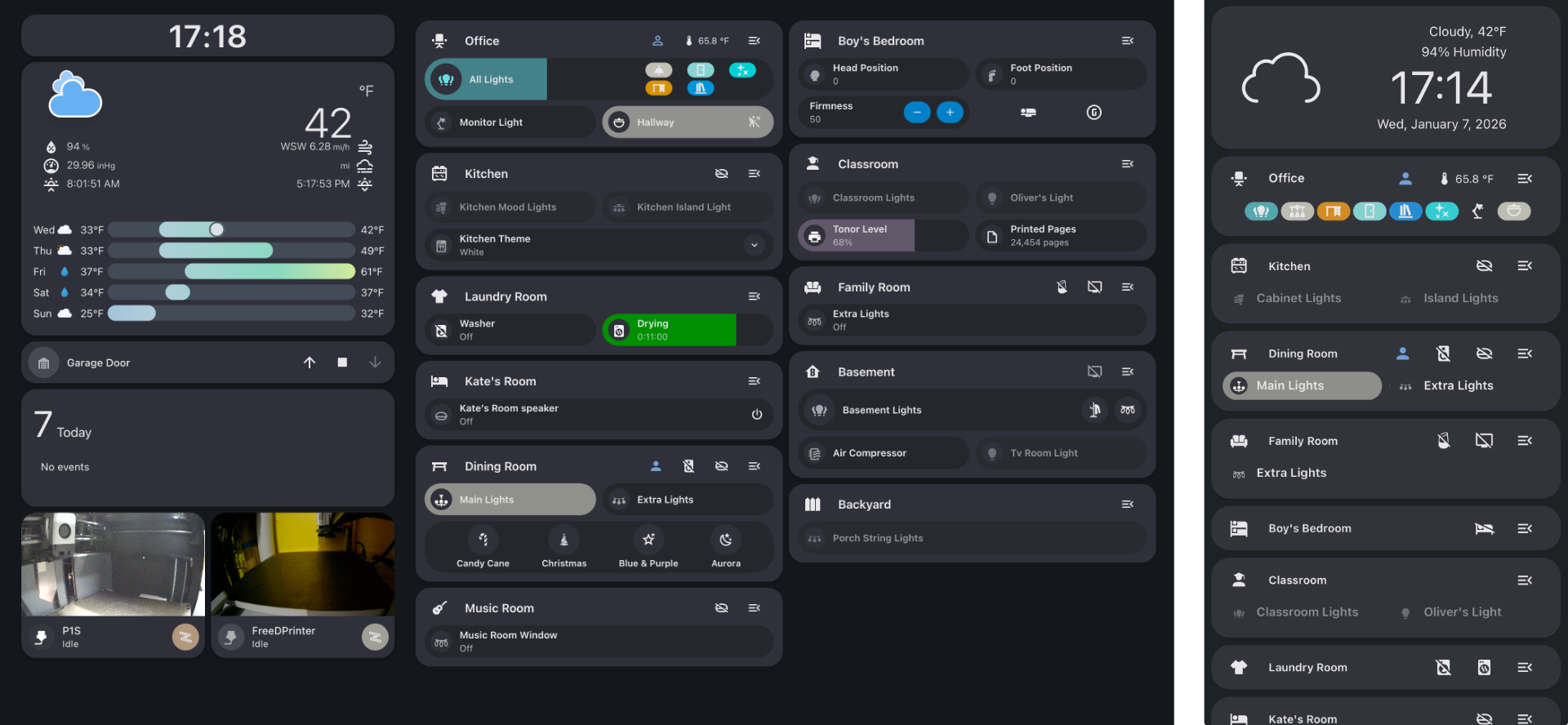Click the floor lamp icon on Basement Lights tile

(x=1095, y=410)
